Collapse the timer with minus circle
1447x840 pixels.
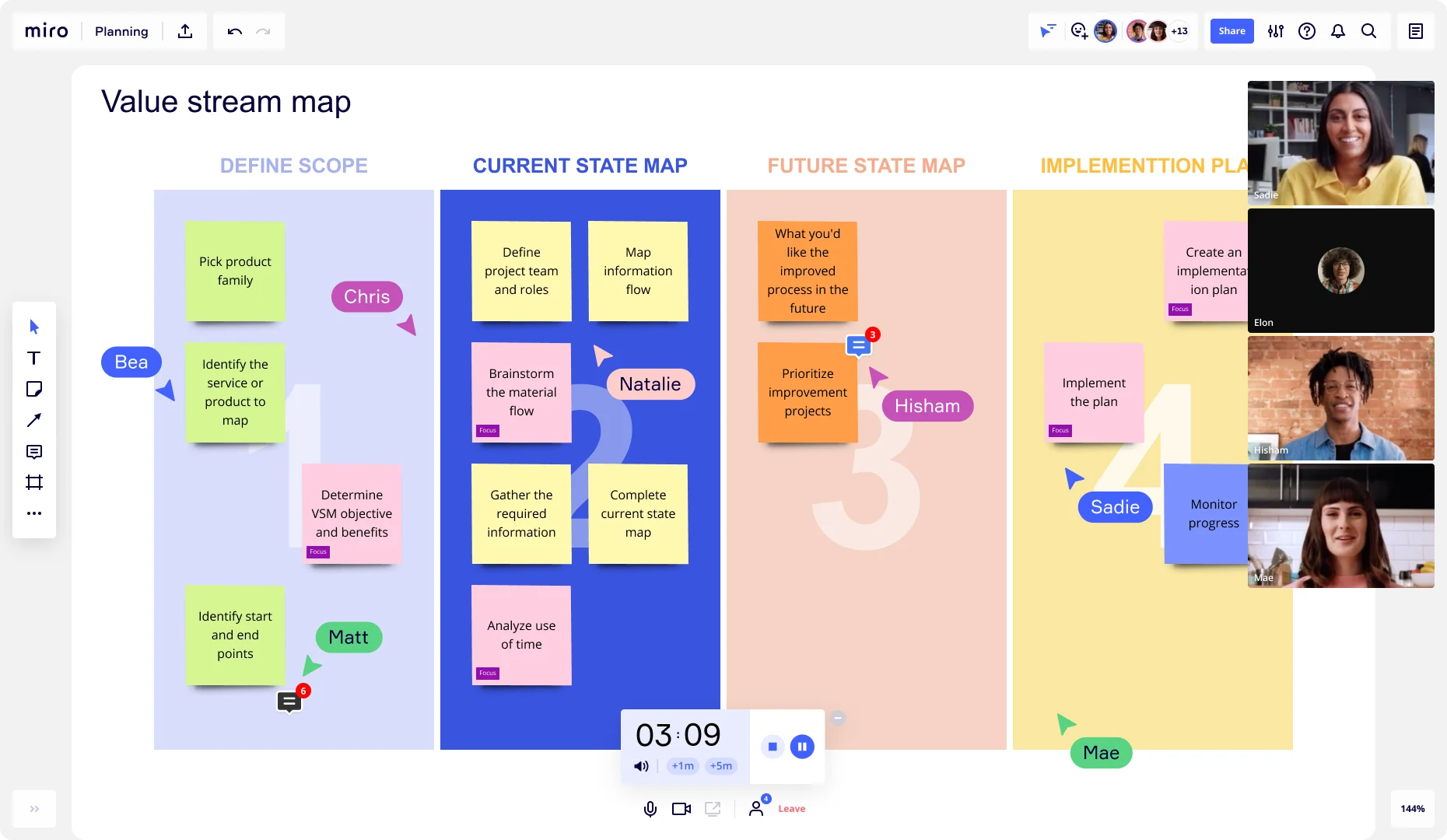838,719
